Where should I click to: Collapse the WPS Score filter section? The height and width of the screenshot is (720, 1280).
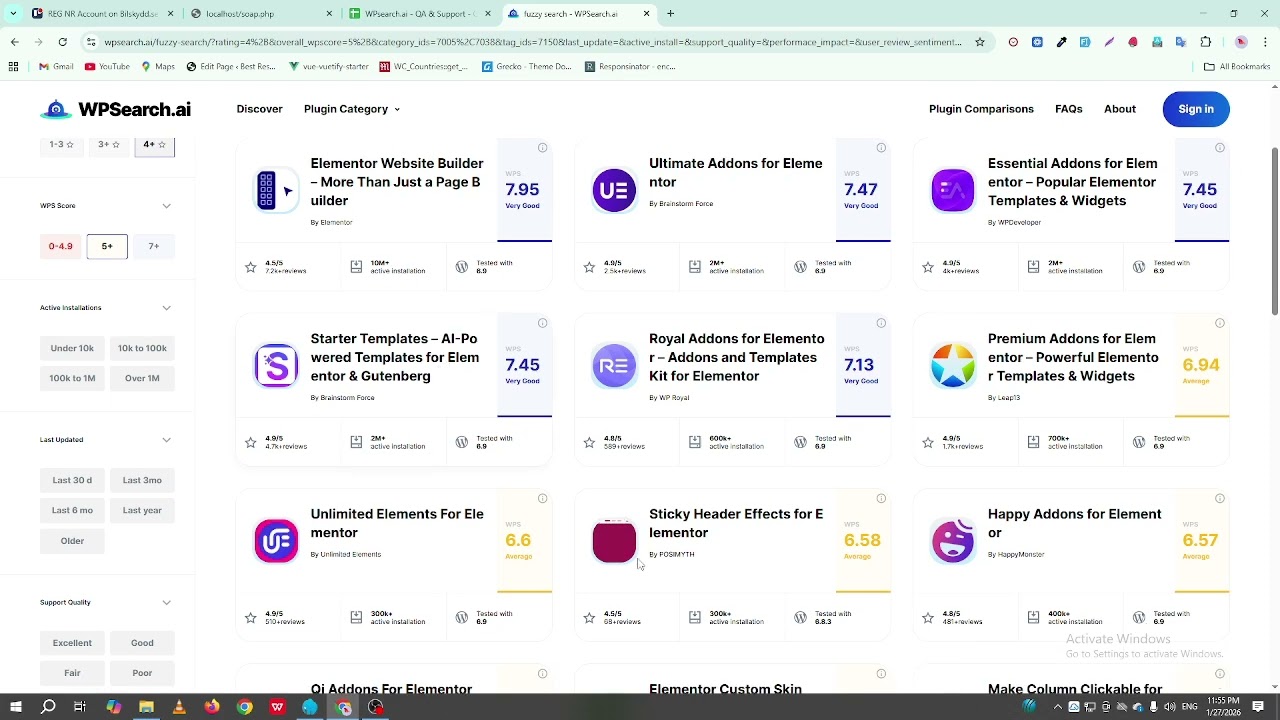[x=166, y=206]
